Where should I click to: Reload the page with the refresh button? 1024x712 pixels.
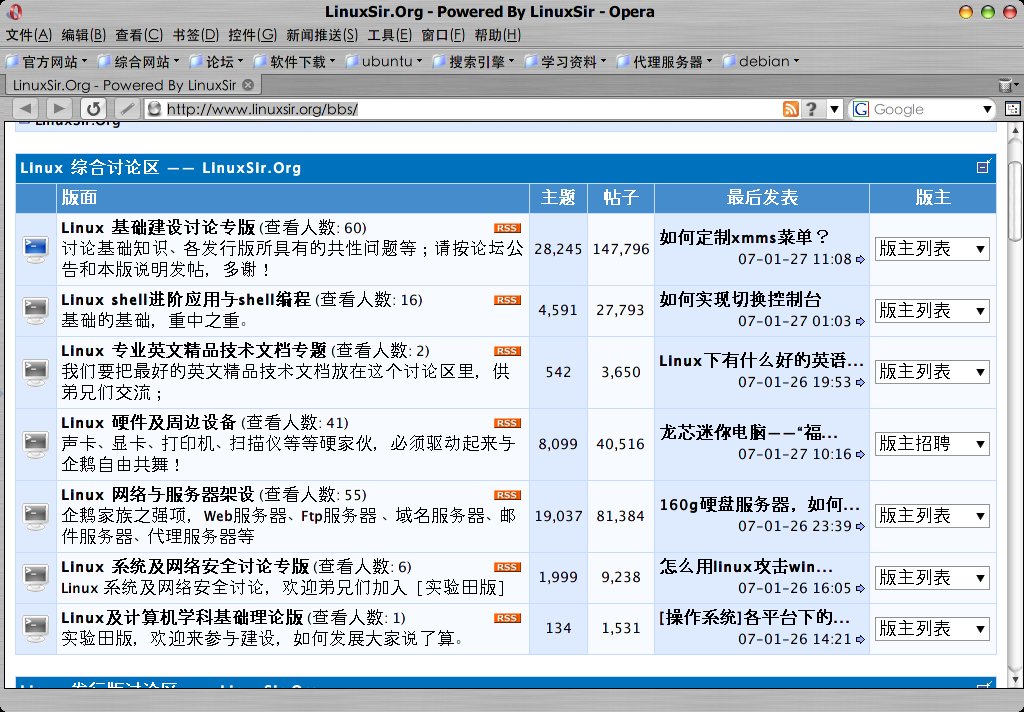93,108
